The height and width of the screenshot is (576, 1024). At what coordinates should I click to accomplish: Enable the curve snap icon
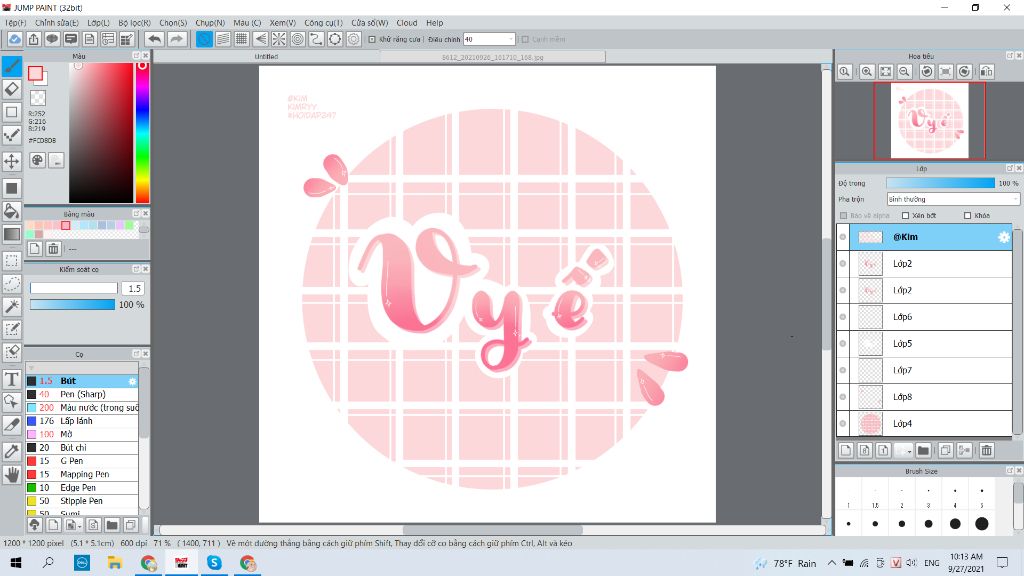coord(316,39)
